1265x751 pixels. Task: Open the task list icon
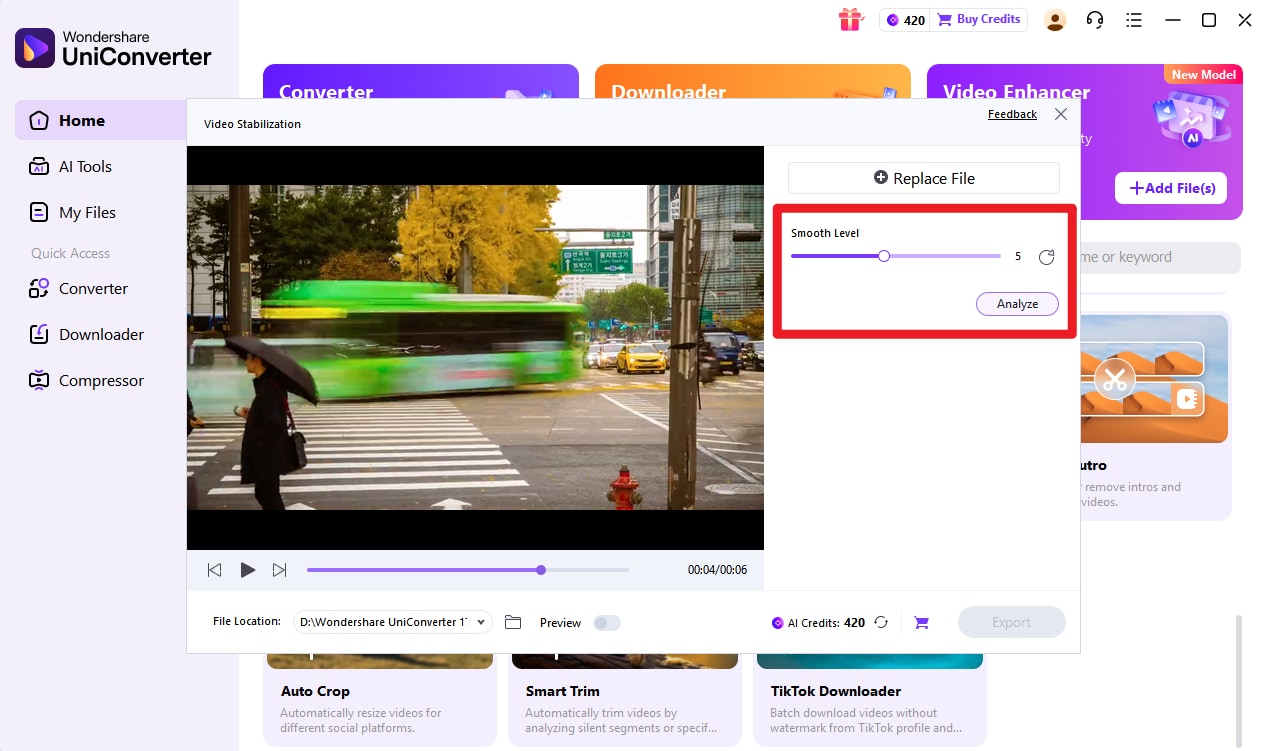(x=1134, y=20)
